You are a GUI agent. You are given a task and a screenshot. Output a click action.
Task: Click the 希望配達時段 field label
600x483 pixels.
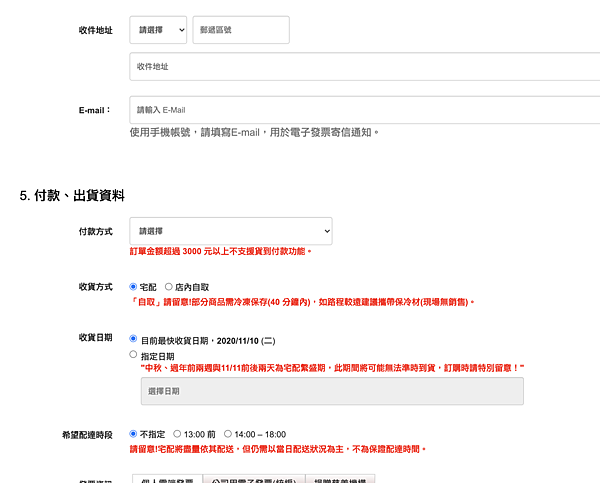point(87,435)
